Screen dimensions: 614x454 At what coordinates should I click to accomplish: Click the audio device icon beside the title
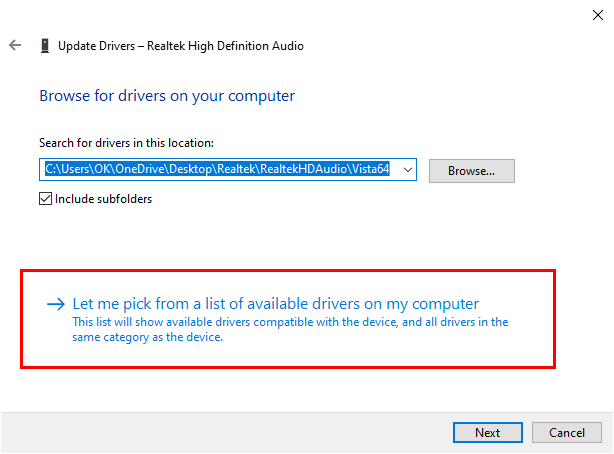[x=45, y=46]
